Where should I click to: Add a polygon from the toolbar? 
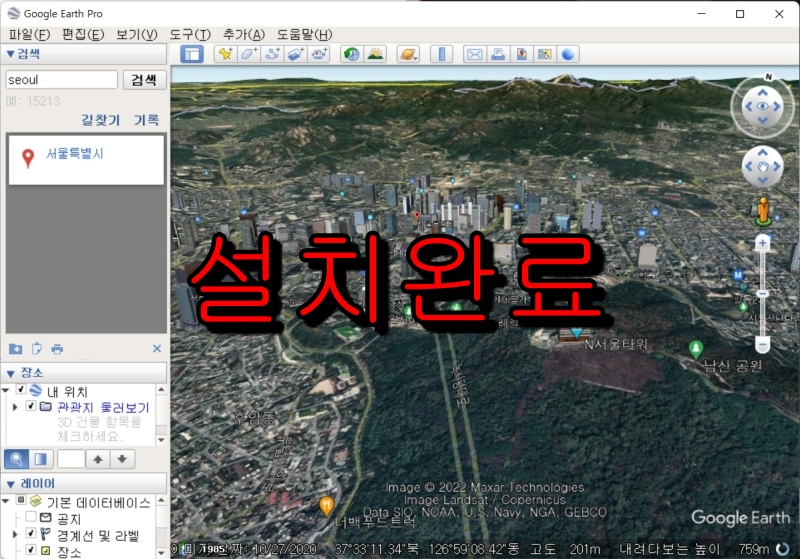[248, 54]
